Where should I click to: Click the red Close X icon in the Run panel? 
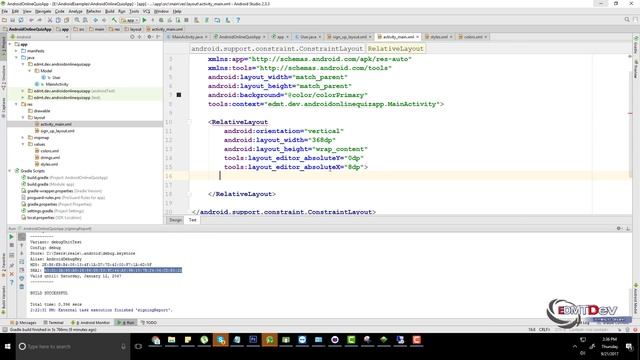[x=11, y=274]
